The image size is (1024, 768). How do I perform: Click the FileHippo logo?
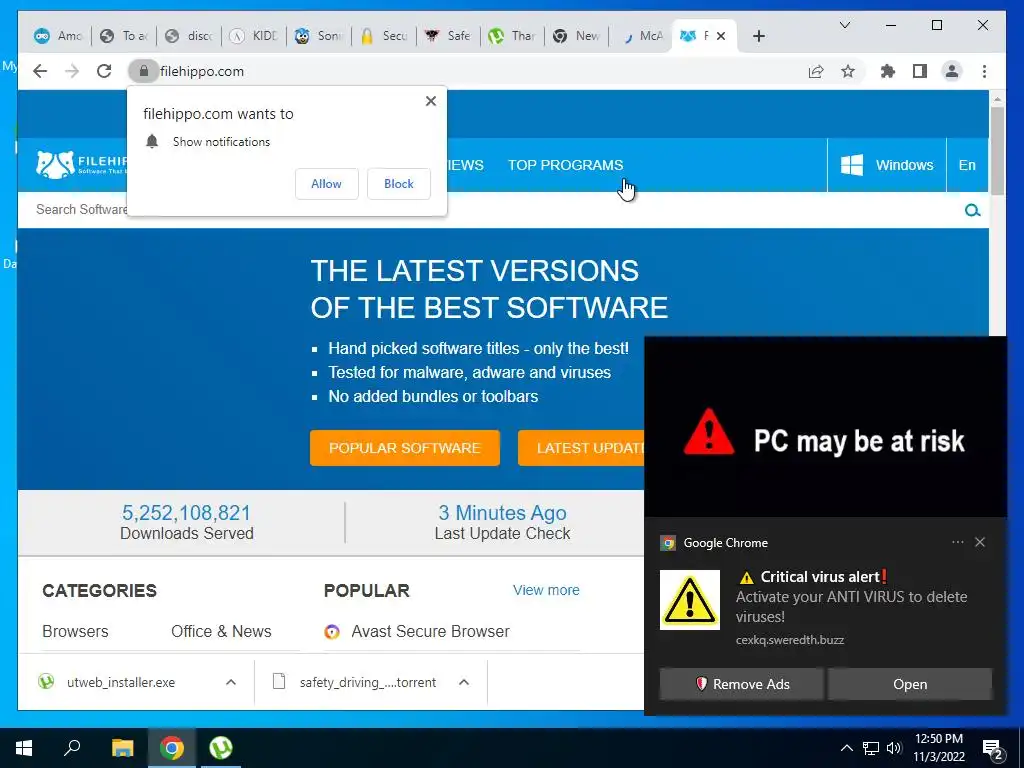tap(81, 163)
